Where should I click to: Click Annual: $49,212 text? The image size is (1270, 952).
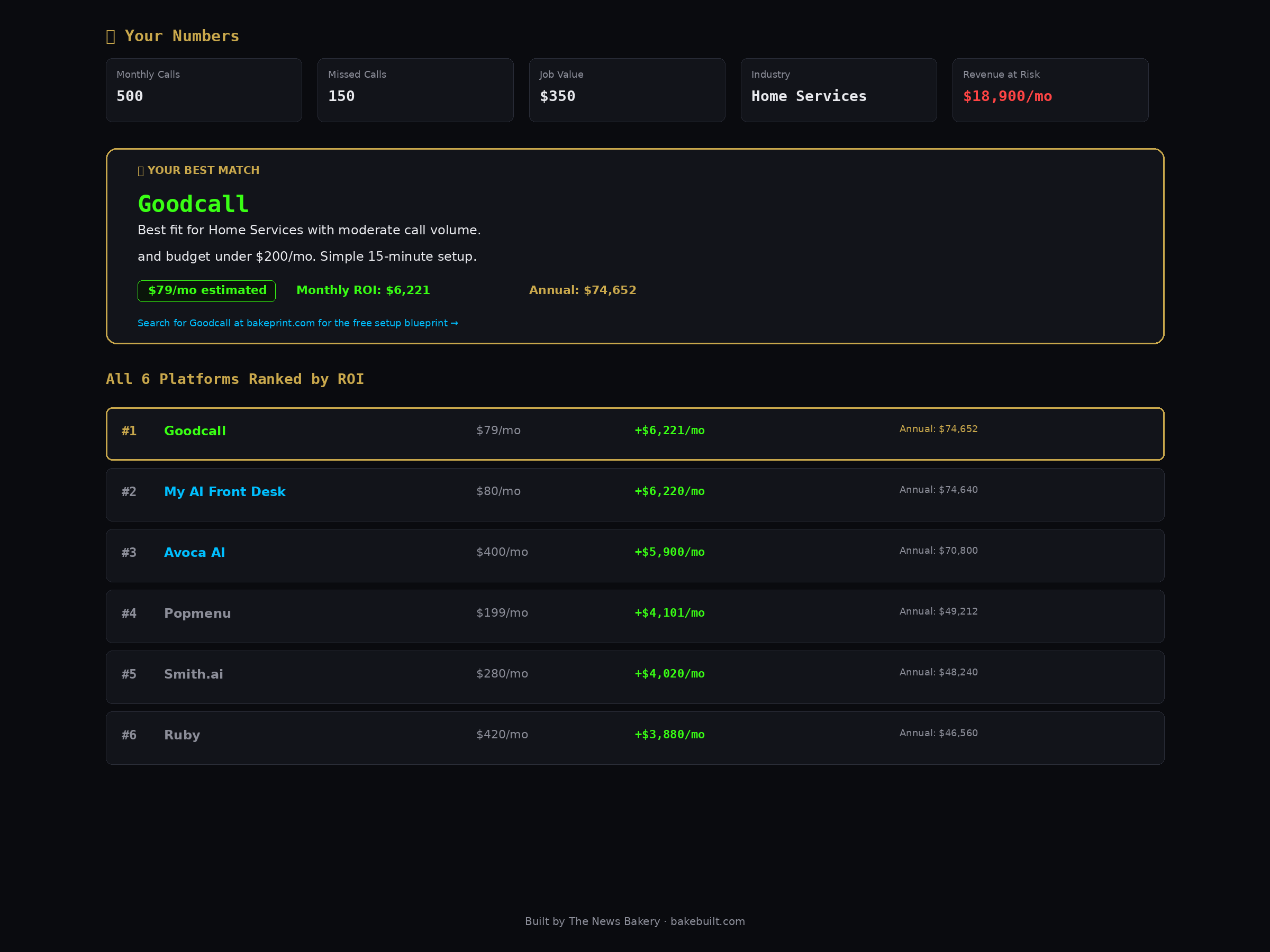pos(938,611)
